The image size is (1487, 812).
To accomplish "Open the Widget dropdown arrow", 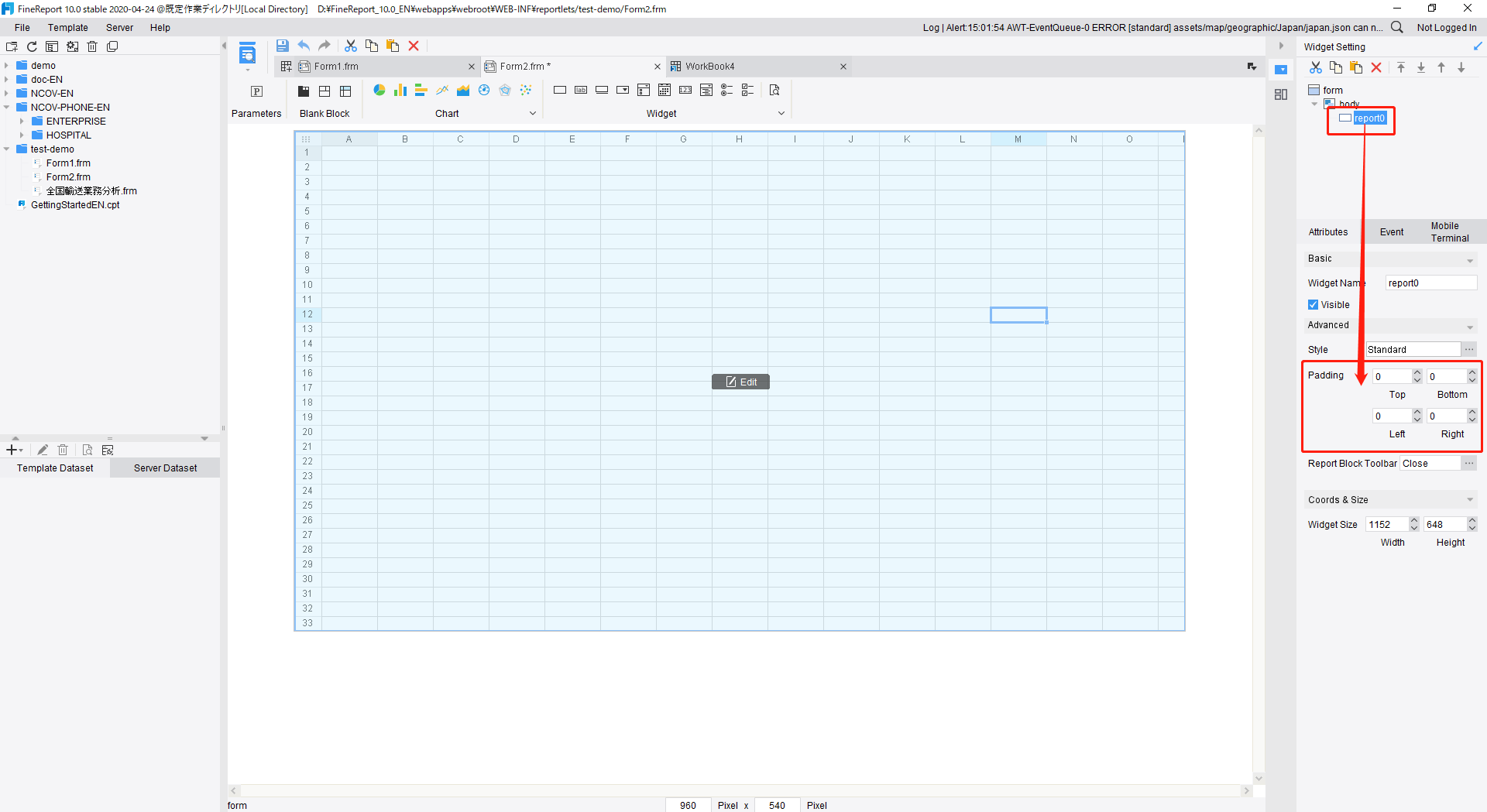I will point(781,114).
